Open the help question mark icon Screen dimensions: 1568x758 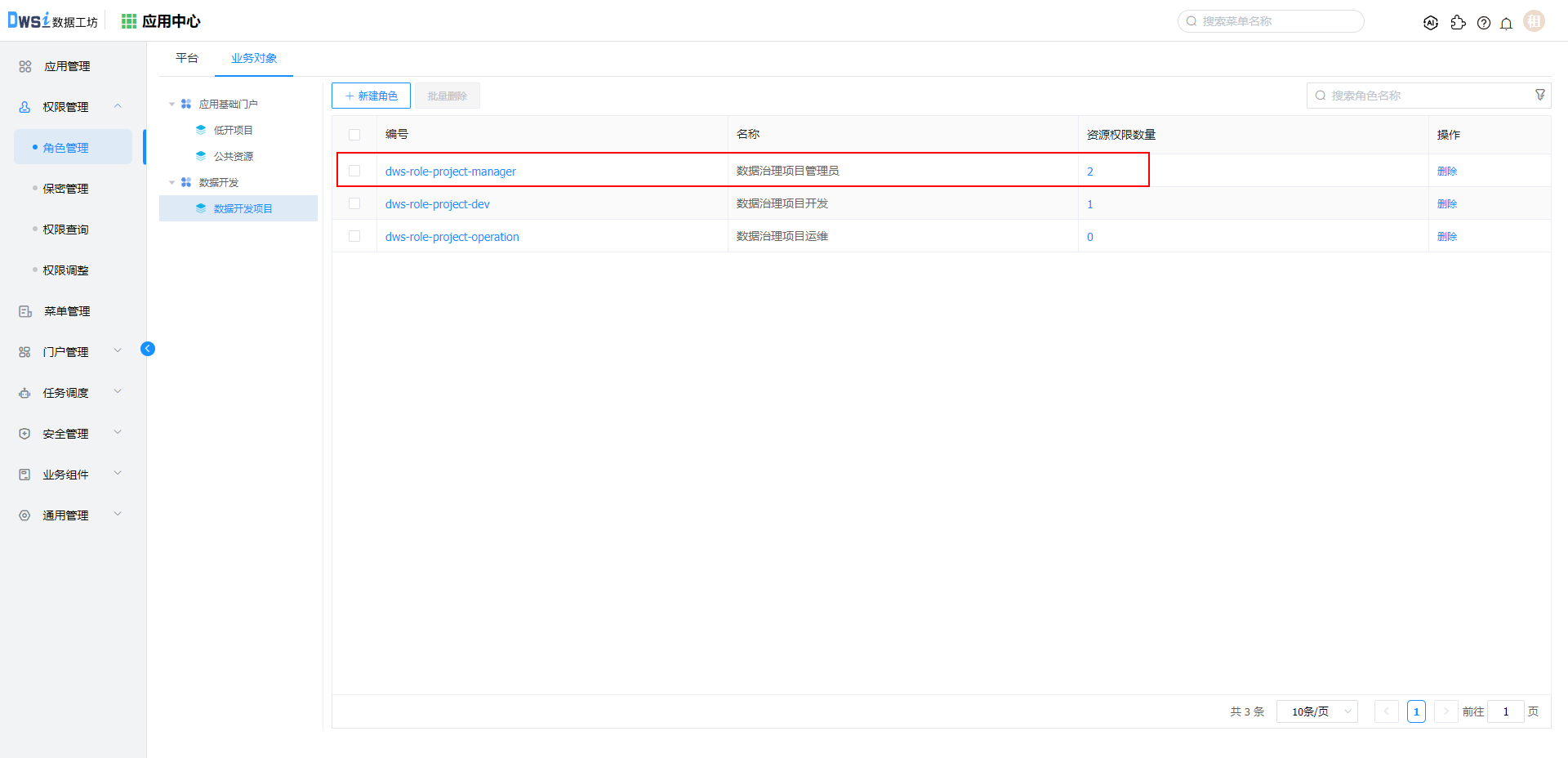(1483, 23)
